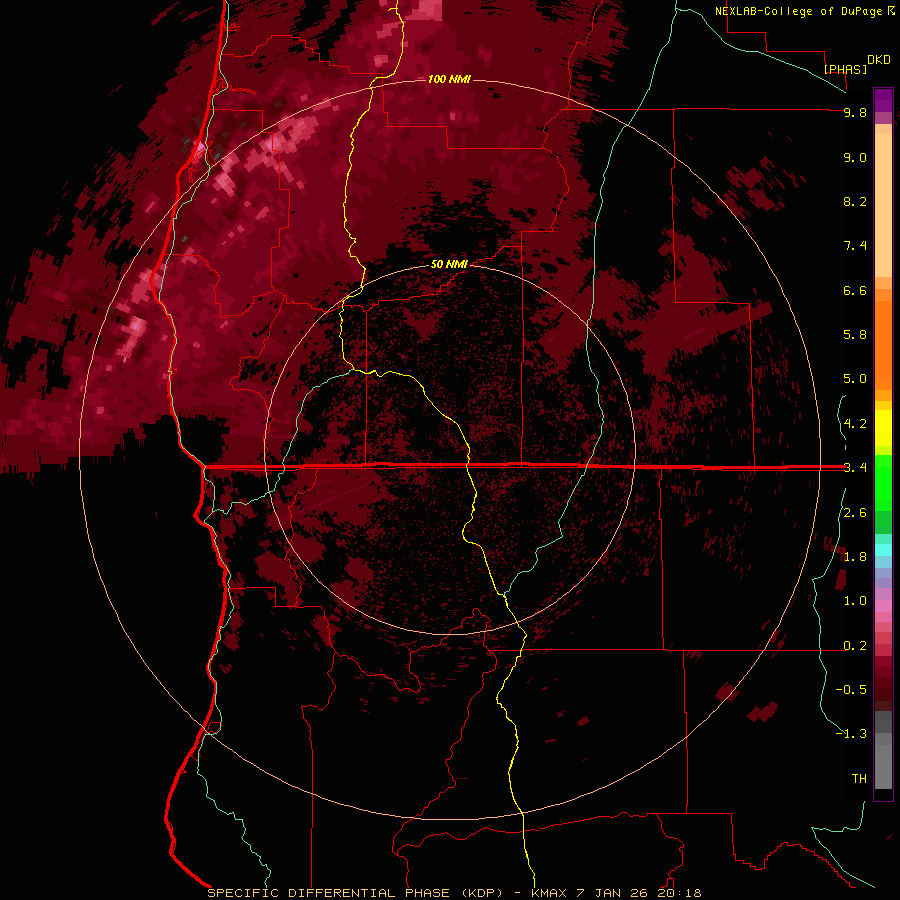Viewport: 900px width, 900px height.
Task: Click the Specific Differential Phase KMAX caption
Action: [x=454, y=893]
